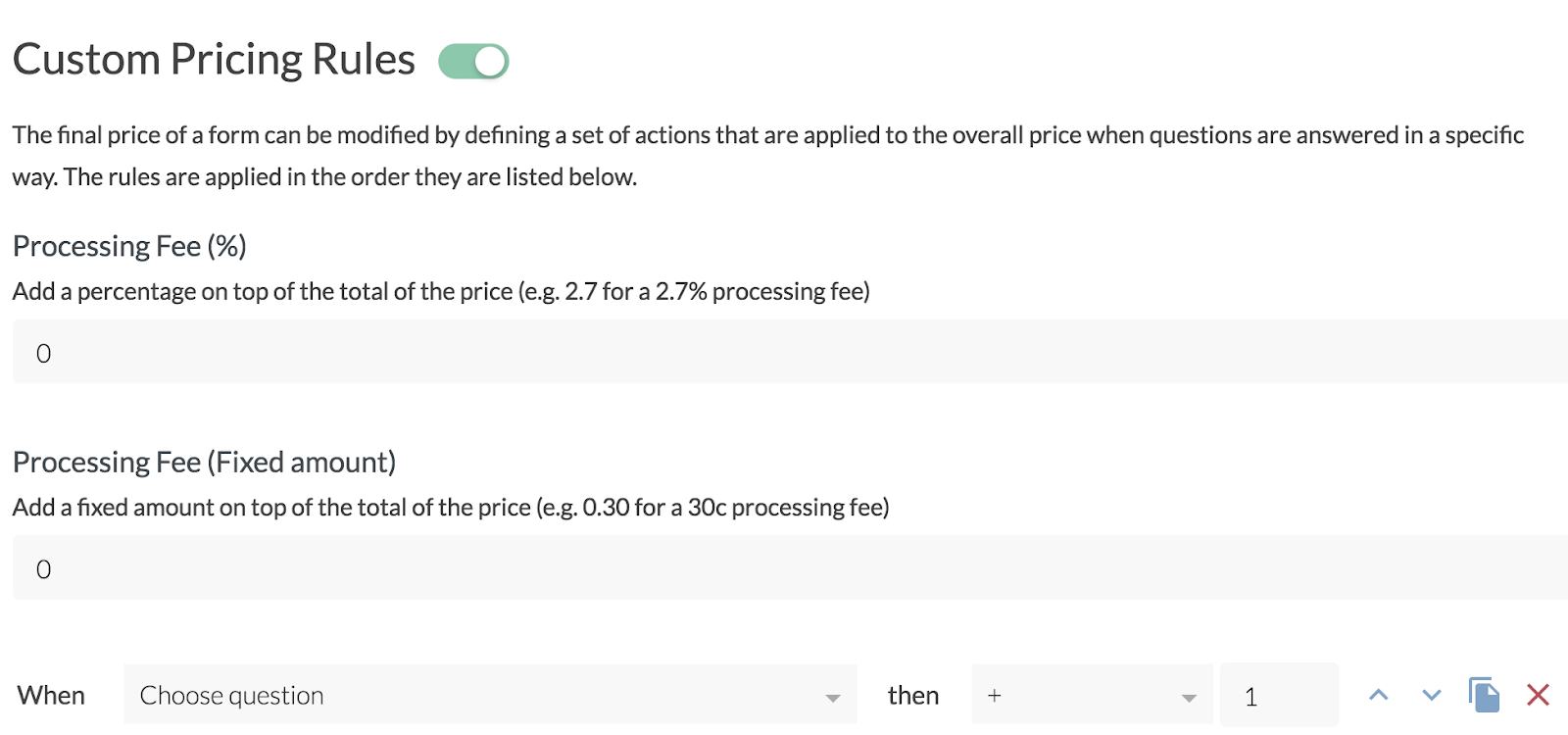The image size is (1568, 735).
Task: Delete the pricing rule with red X
Action: (1538, 695)
